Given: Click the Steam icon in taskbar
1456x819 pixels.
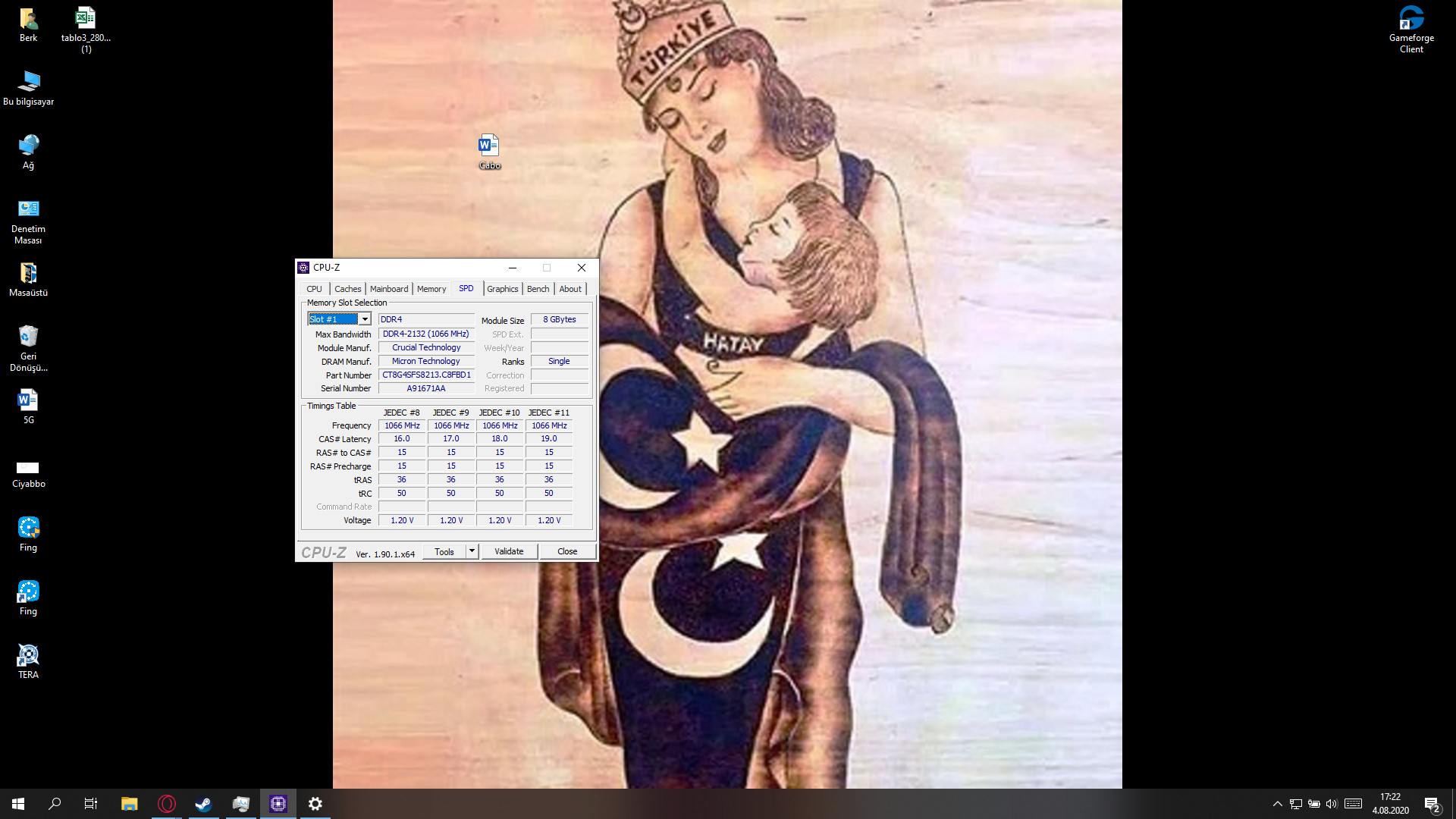Looking at the screenshot, I should pos(203,804).
